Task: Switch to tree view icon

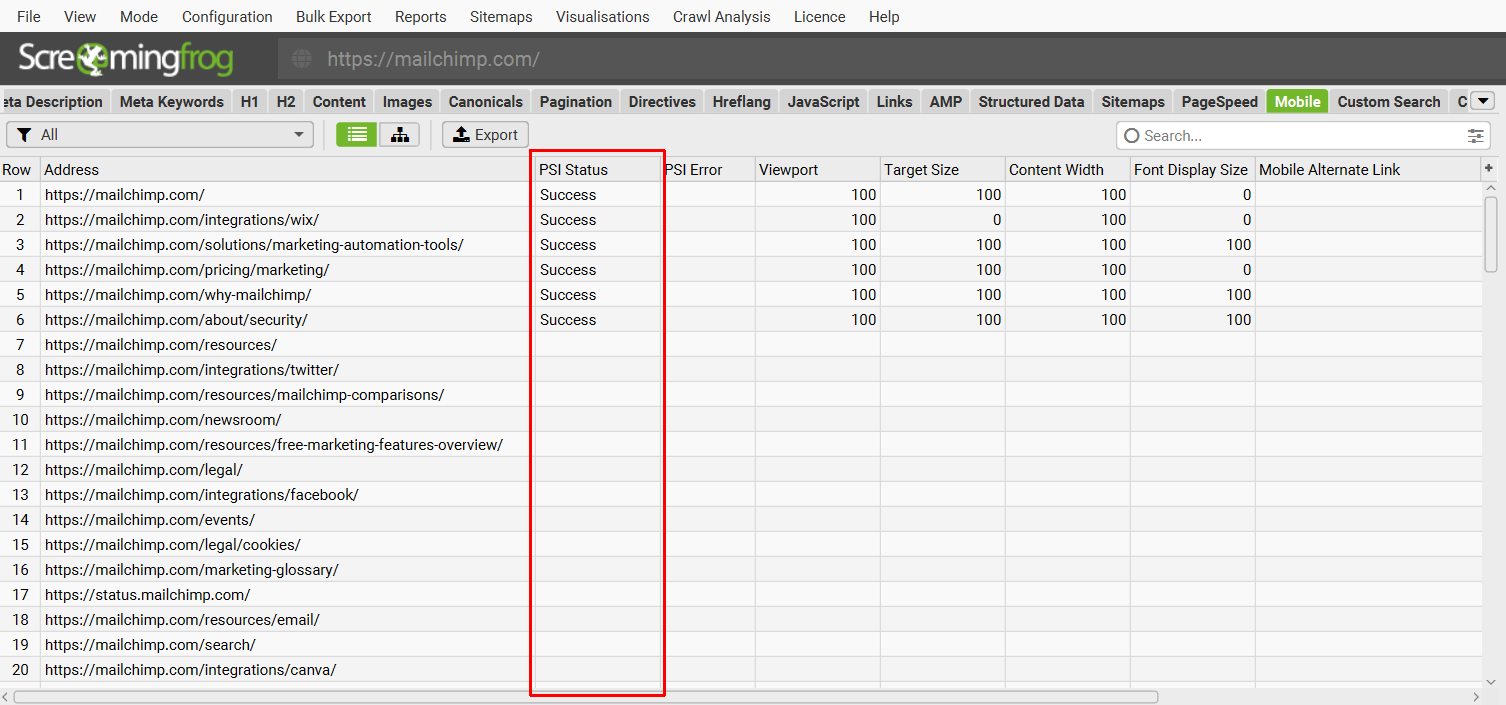Action: (399, 135)
